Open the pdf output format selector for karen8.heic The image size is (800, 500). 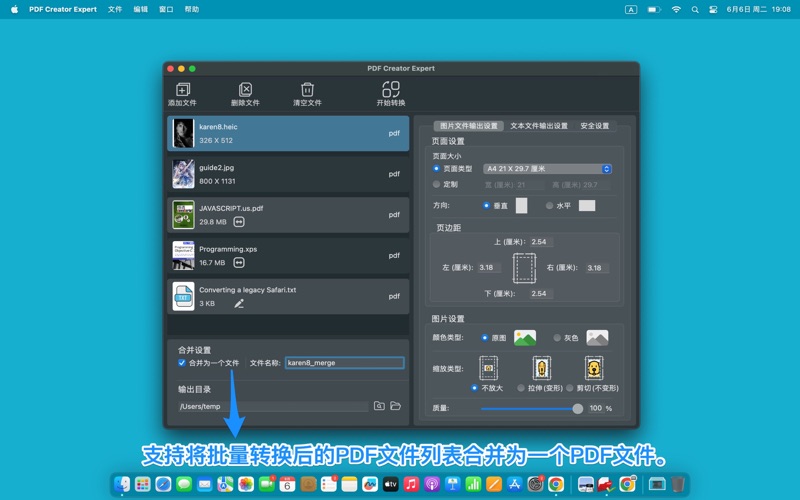click(x=394, y=133)
